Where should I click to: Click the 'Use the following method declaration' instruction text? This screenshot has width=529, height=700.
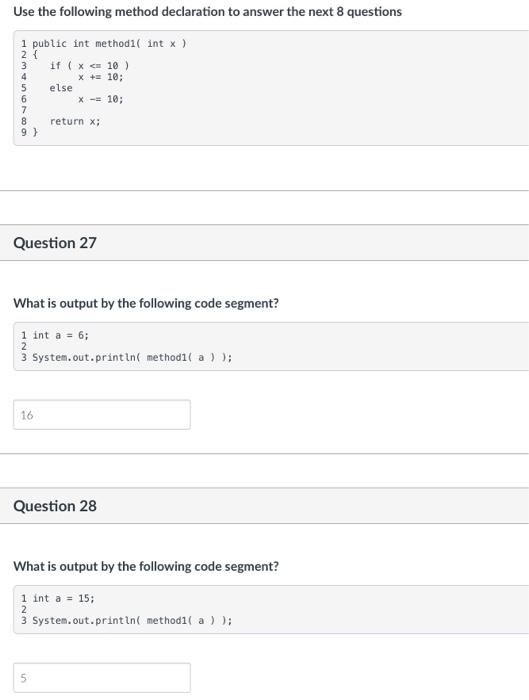pos(208,12)
